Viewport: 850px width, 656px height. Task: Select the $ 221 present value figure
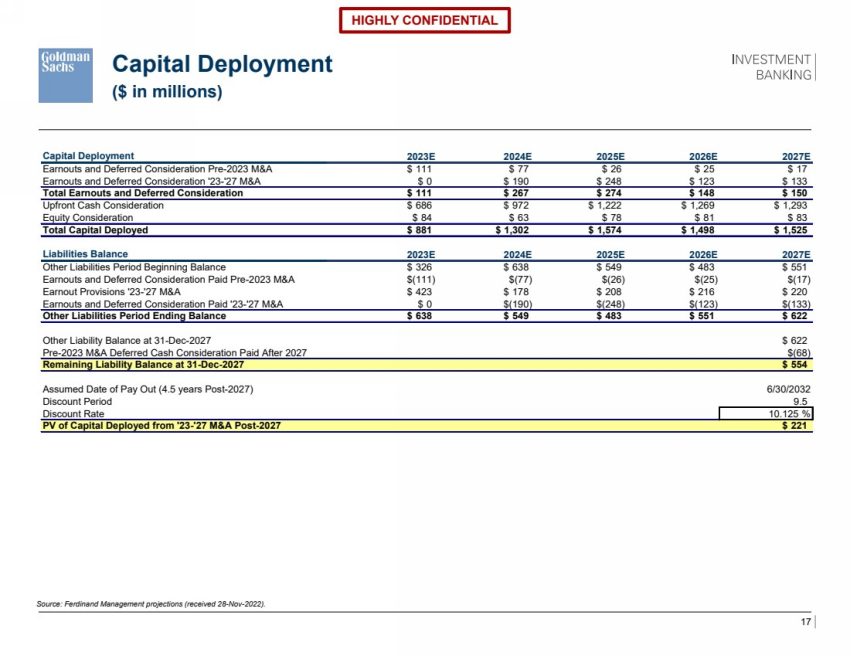[x=794, y=425]
